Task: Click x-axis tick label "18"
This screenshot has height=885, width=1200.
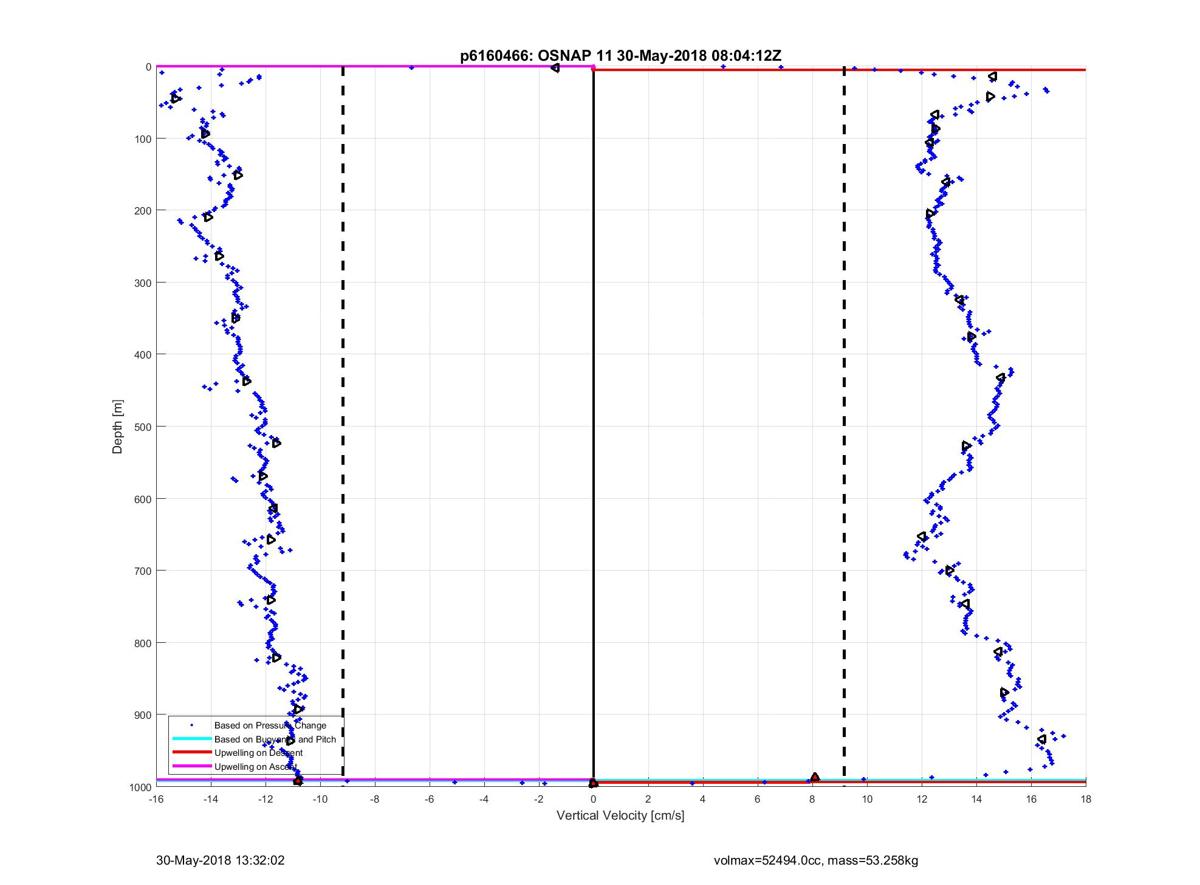Action: pos(1086,799)
